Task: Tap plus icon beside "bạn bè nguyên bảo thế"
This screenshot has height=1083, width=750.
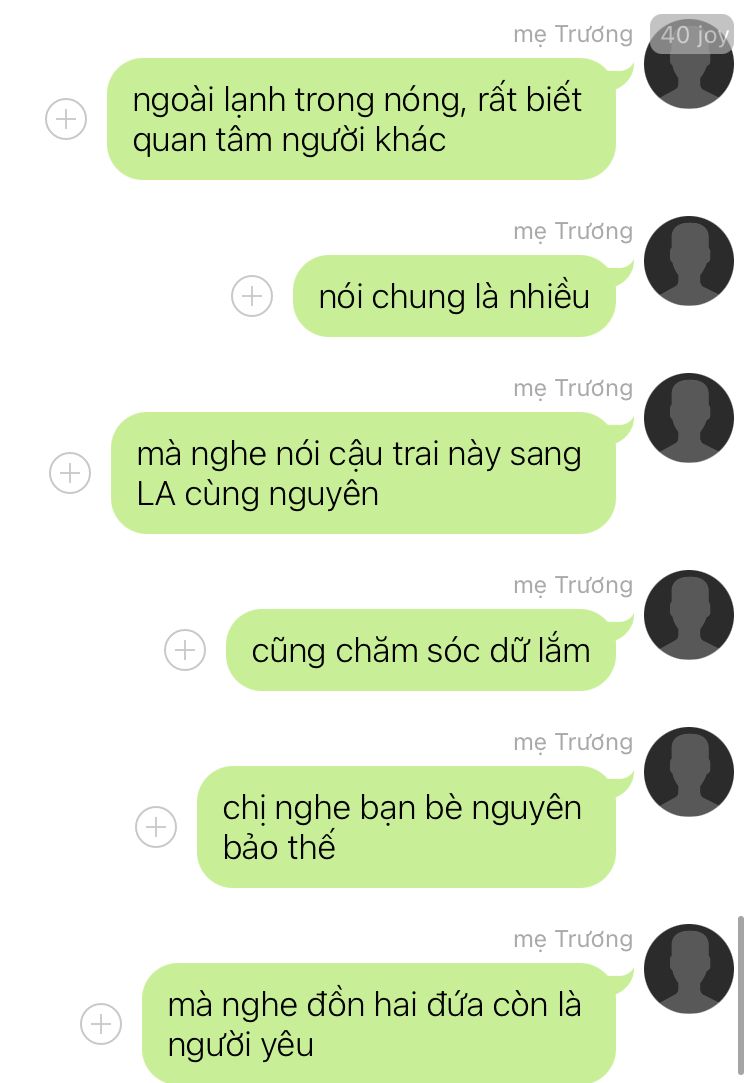Action: [x=155, y=827]
